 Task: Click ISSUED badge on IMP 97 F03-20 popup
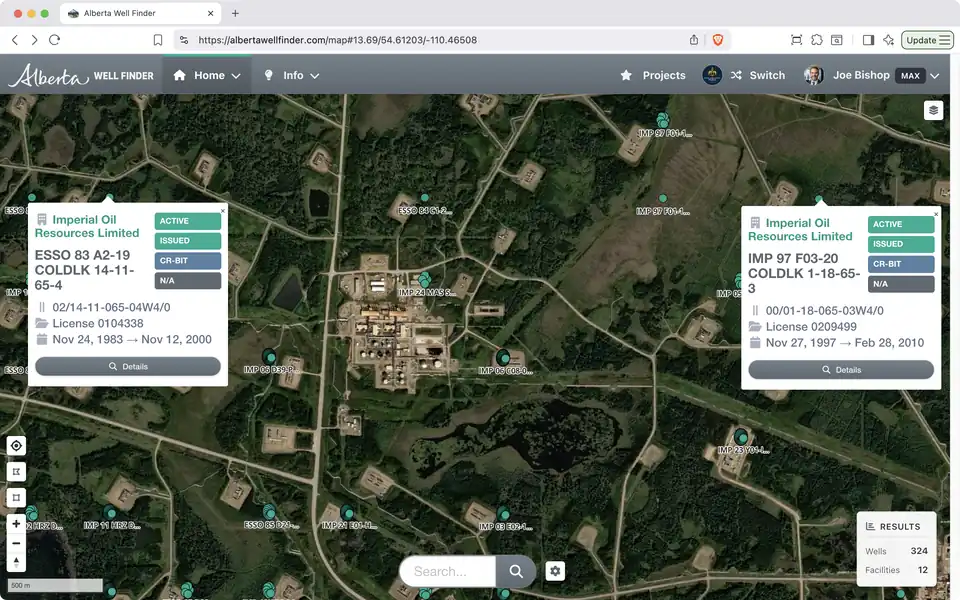[x=901, y=244]
